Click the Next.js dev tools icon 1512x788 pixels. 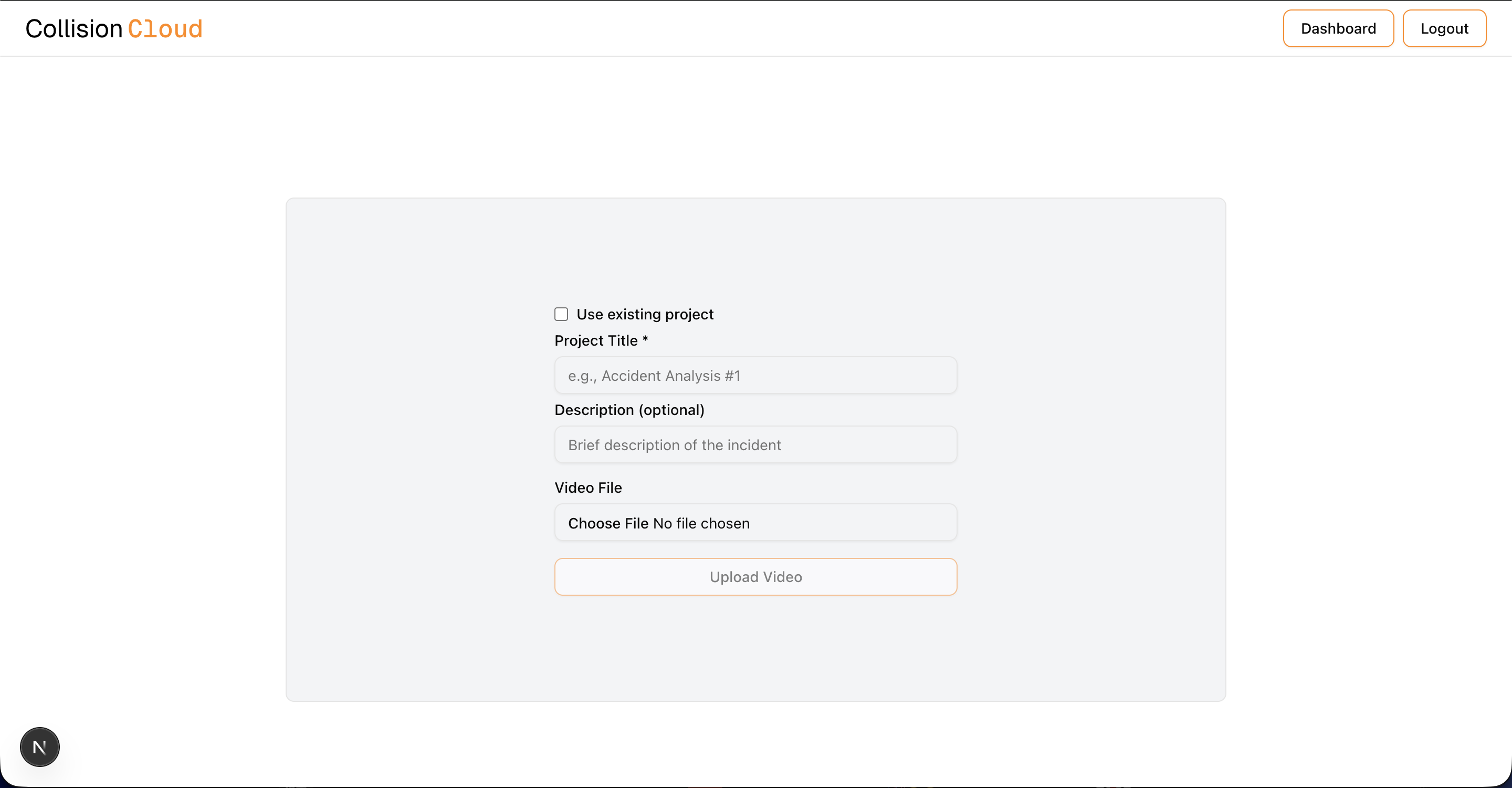[39, 747]
